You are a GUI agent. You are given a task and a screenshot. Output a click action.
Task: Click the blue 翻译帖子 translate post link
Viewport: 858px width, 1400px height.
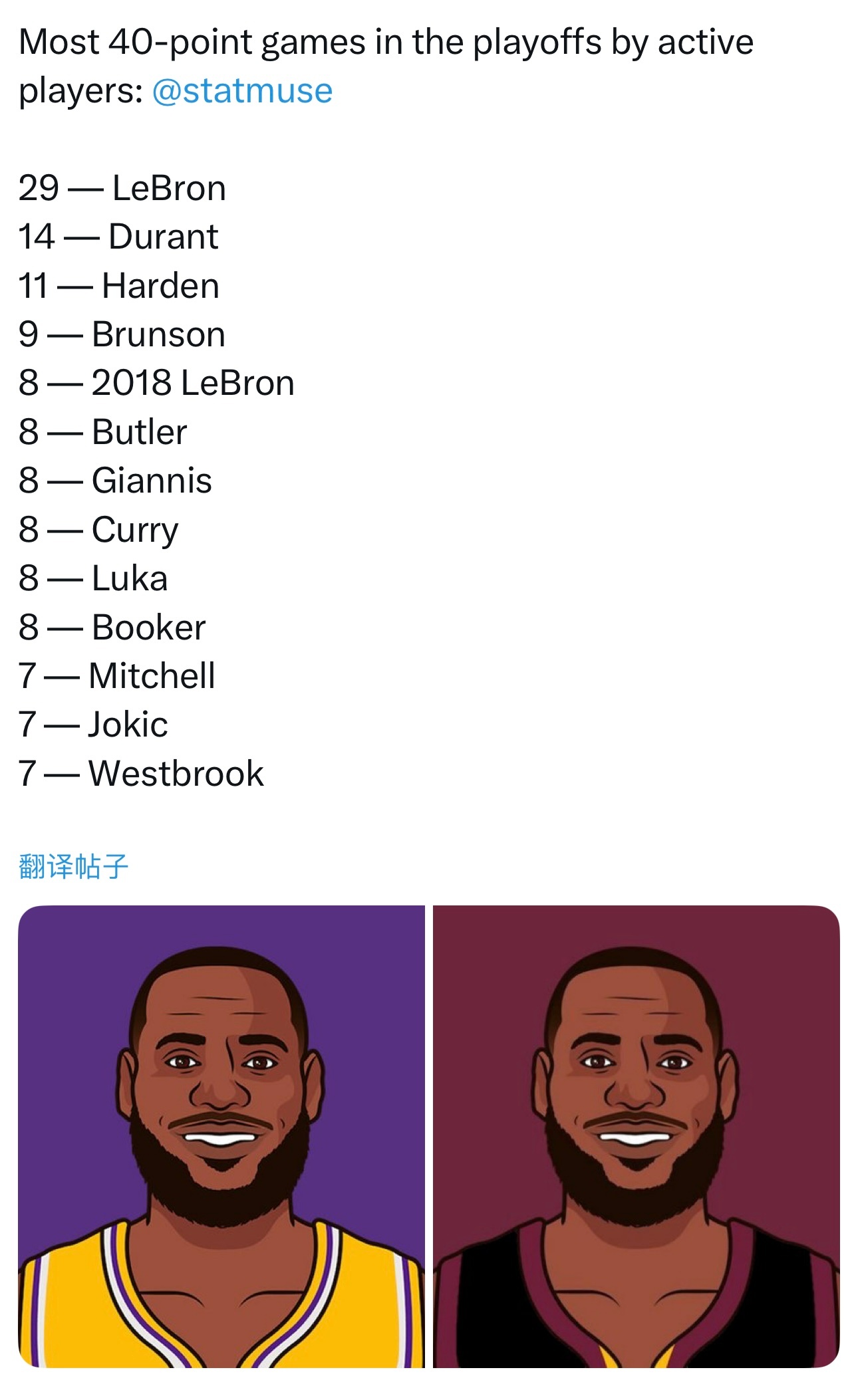coord(73,866)
